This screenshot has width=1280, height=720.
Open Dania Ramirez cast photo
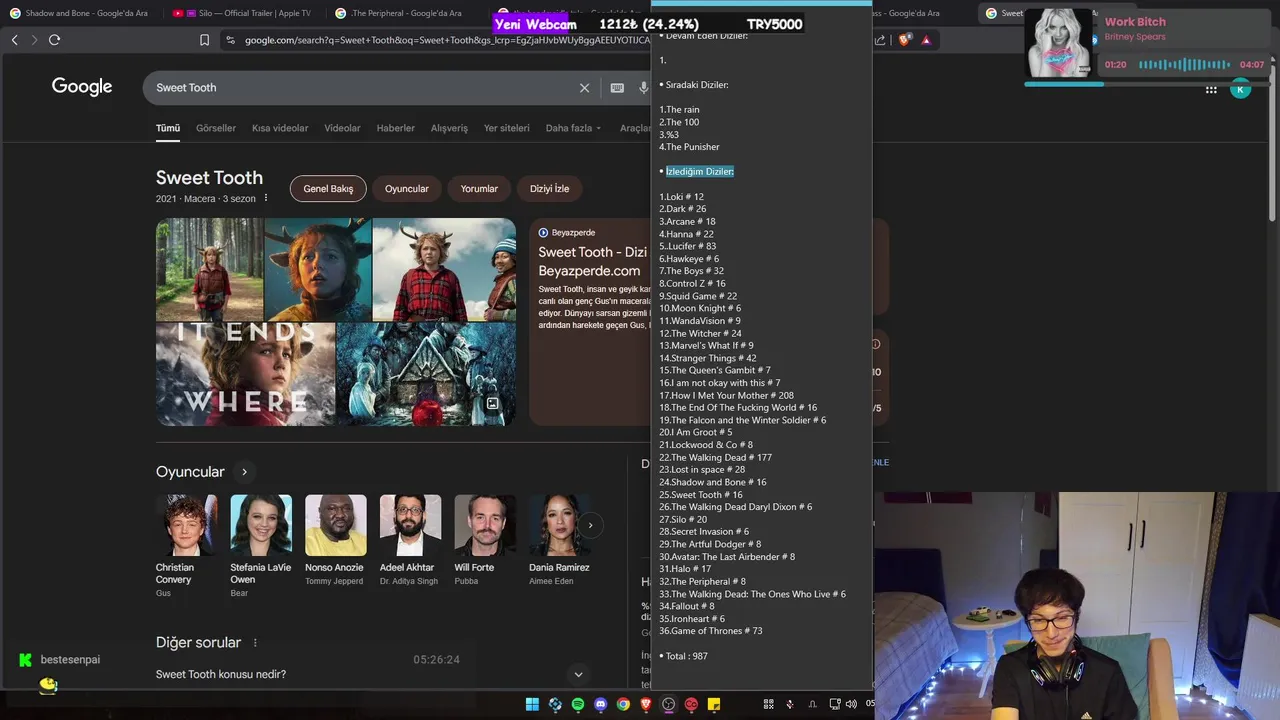[x=560, y=525]
